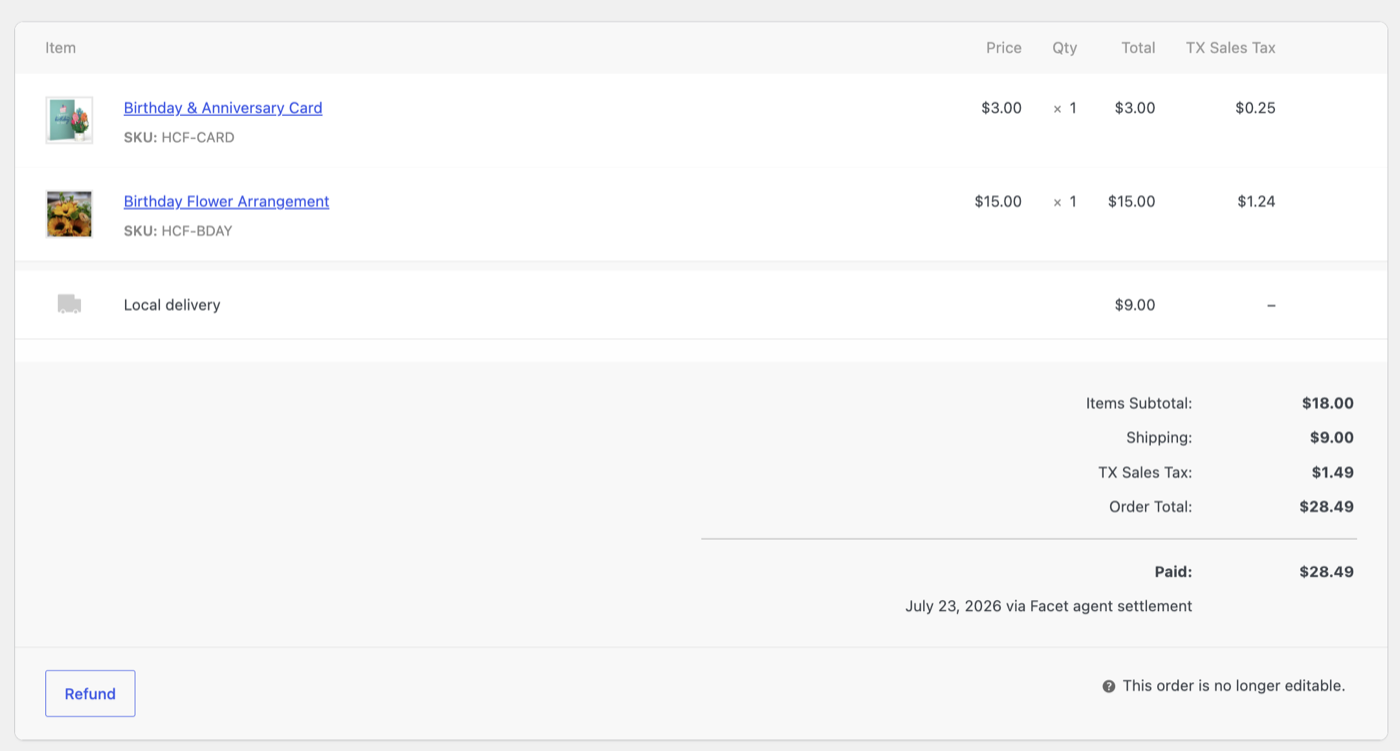This screenshot has height=751, width=1400.
Task: Click the $9.00 local delivery total
Action: (x=1135, y=305)
